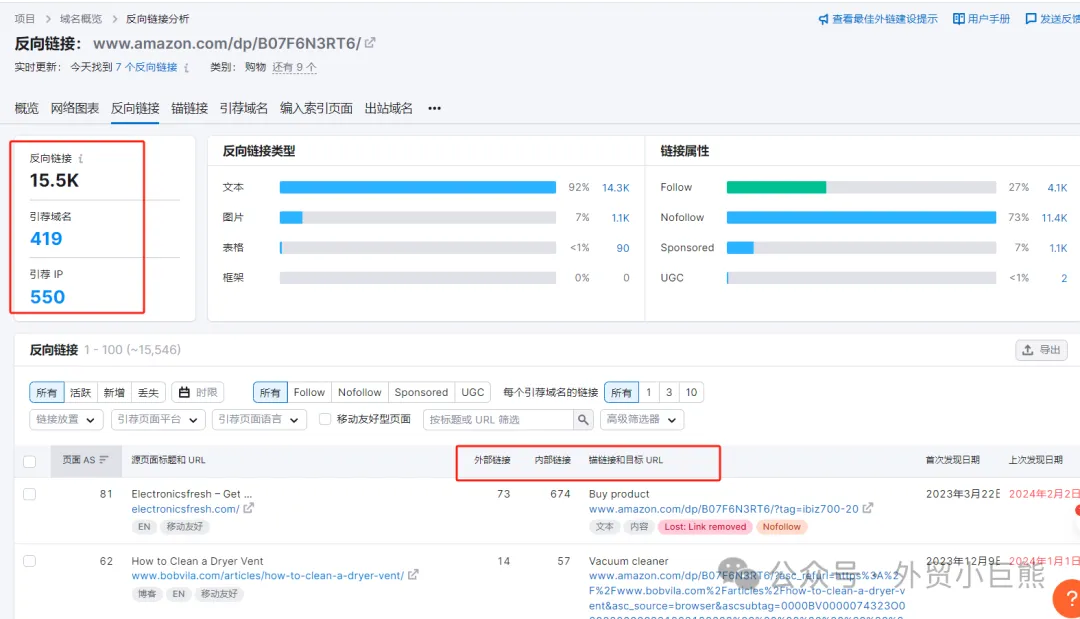Open the 用户手册 user manual icon
The width and height of the screenshot is (1080, 619).
point(957,18)
